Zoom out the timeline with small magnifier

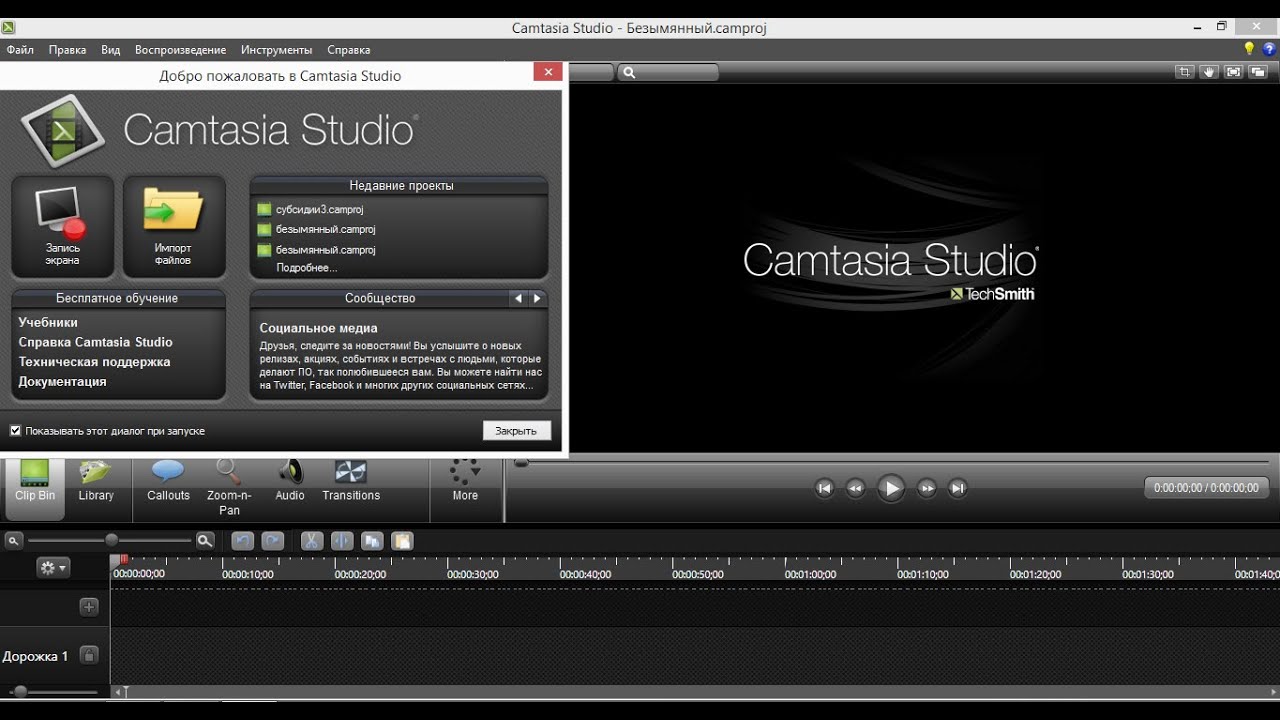coord(14,541)
